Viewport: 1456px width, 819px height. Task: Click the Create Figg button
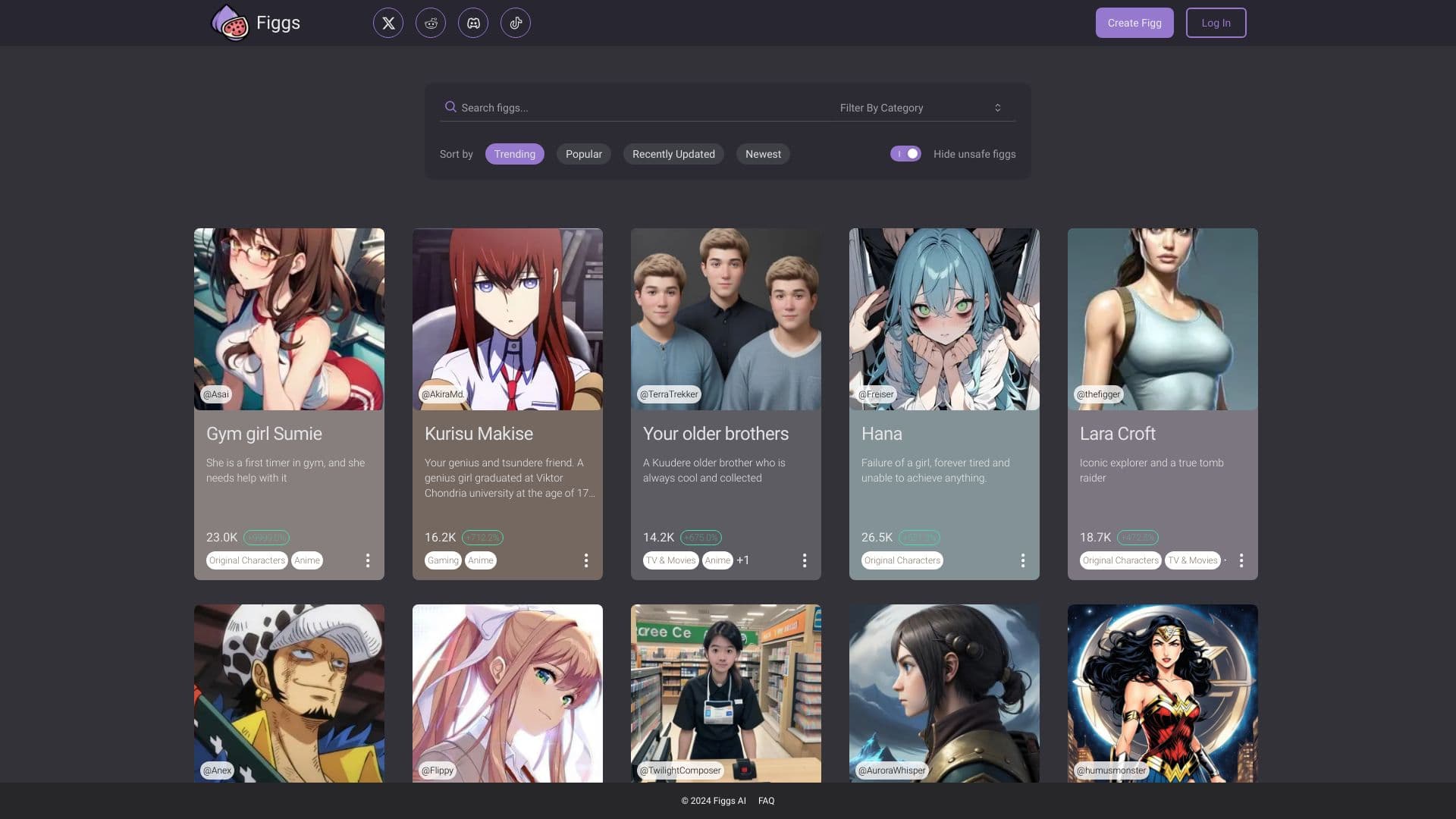[1134, 23]
